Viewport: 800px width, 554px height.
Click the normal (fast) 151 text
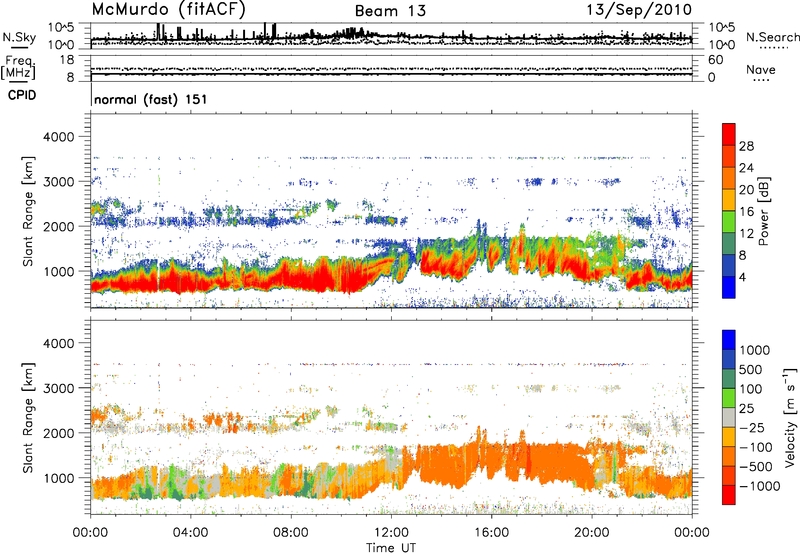[151, 99]
